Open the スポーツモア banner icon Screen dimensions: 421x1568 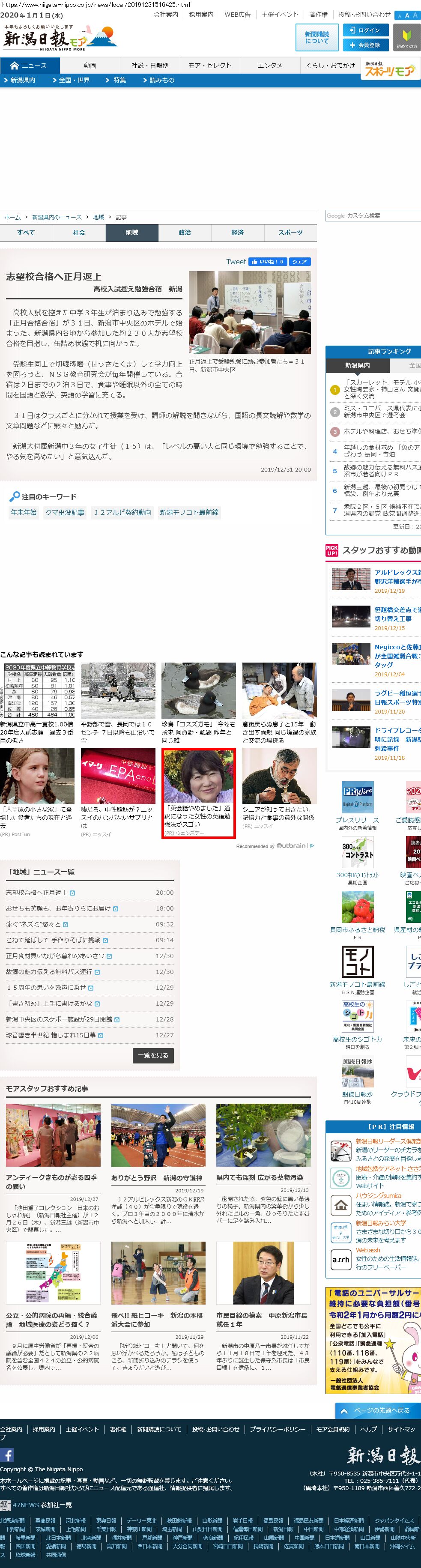coord(389,69)
